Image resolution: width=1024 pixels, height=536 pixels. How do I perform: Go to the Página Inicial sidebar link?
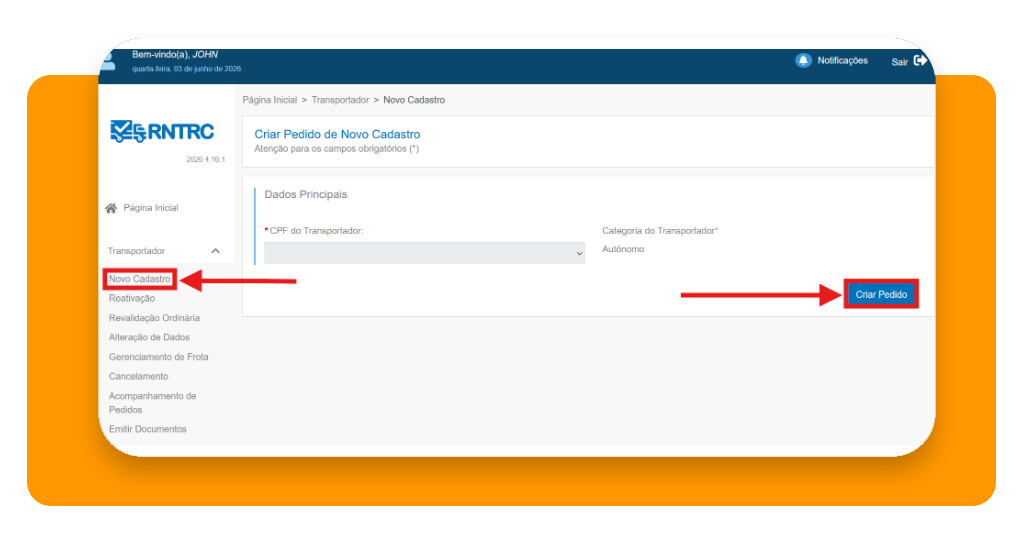[x=151, y=208]
